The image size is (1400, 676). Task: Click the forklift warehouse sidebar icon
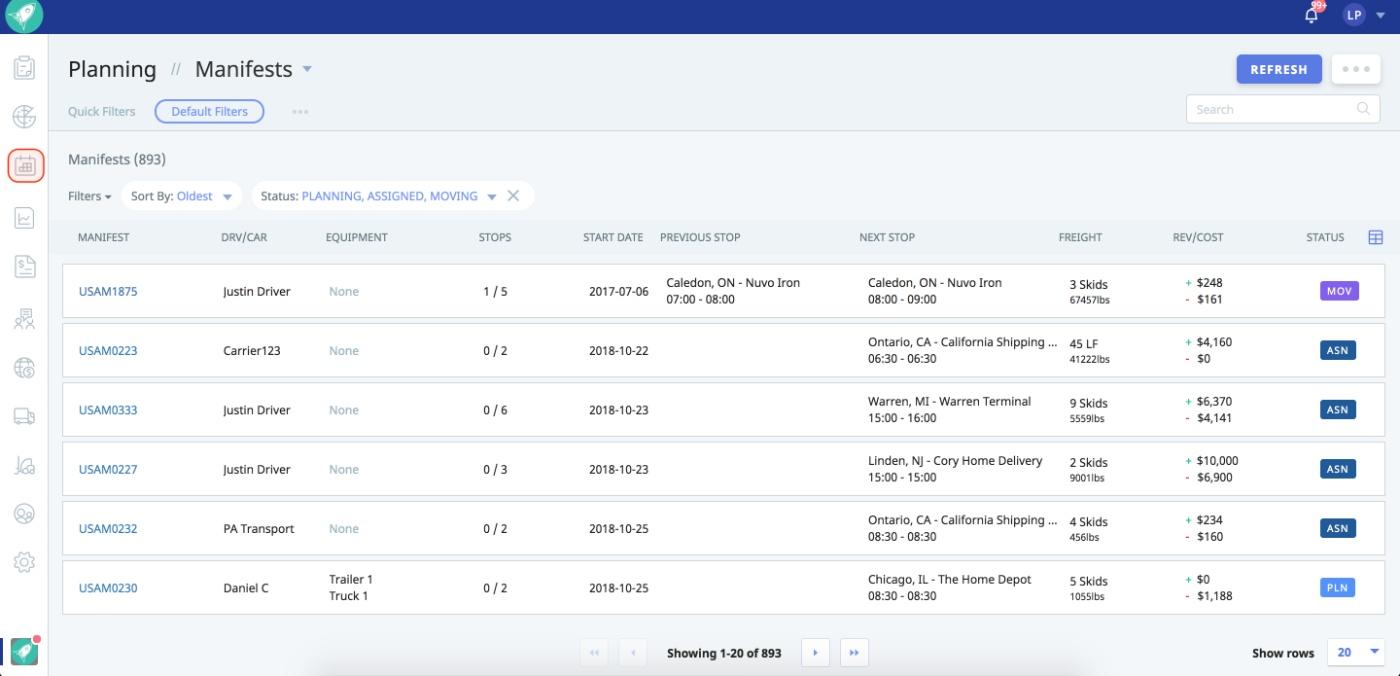click(x=24, y=465)
